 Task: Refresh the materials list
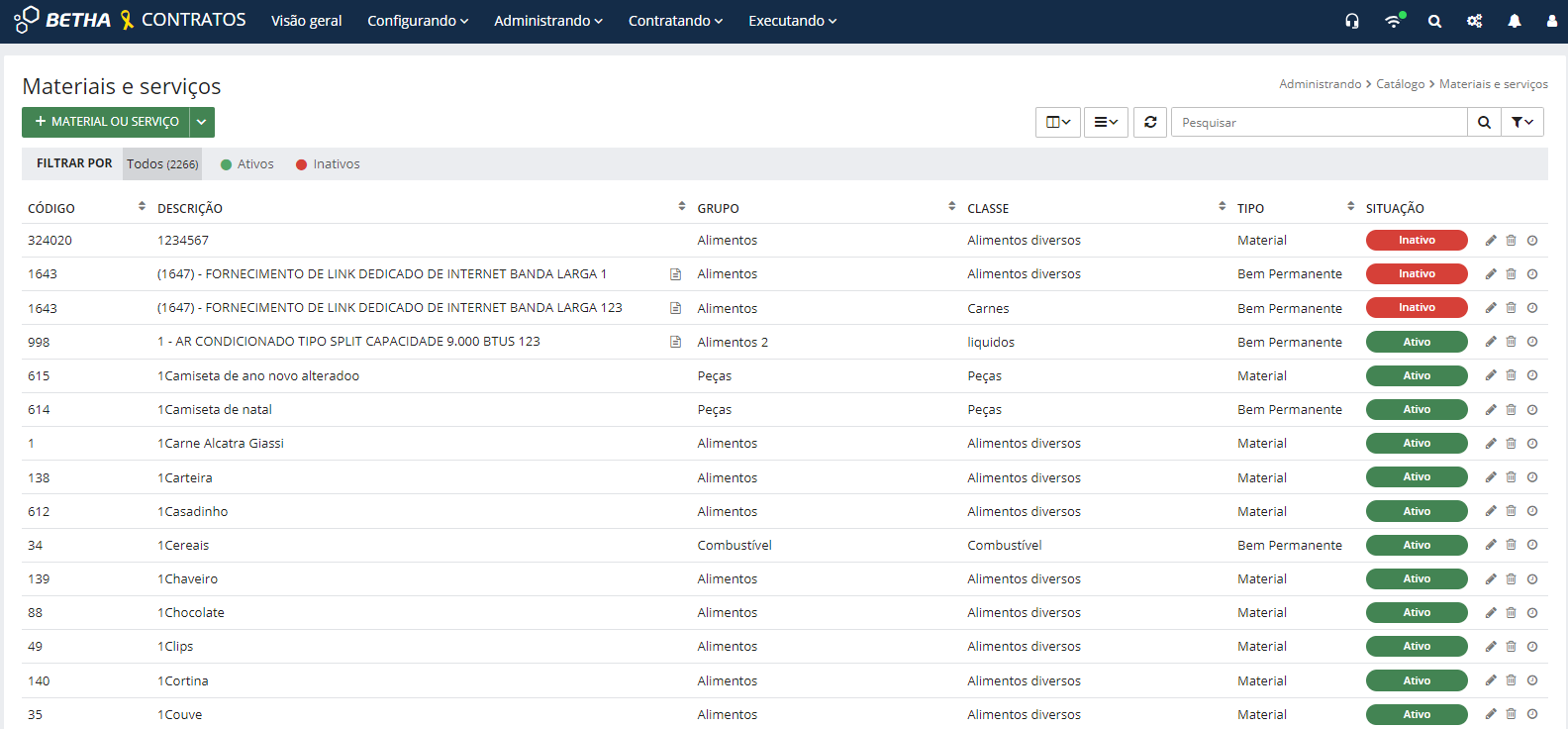1150,122
